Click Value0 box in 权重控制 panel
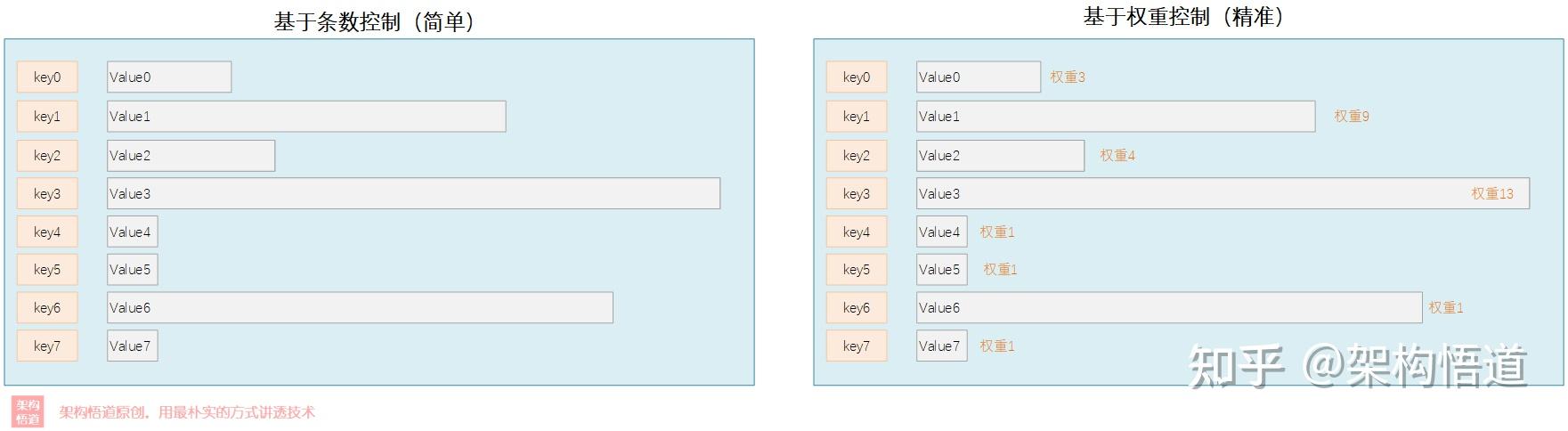The width and height of the screenshot is (1568, 431). coord(978,77)
